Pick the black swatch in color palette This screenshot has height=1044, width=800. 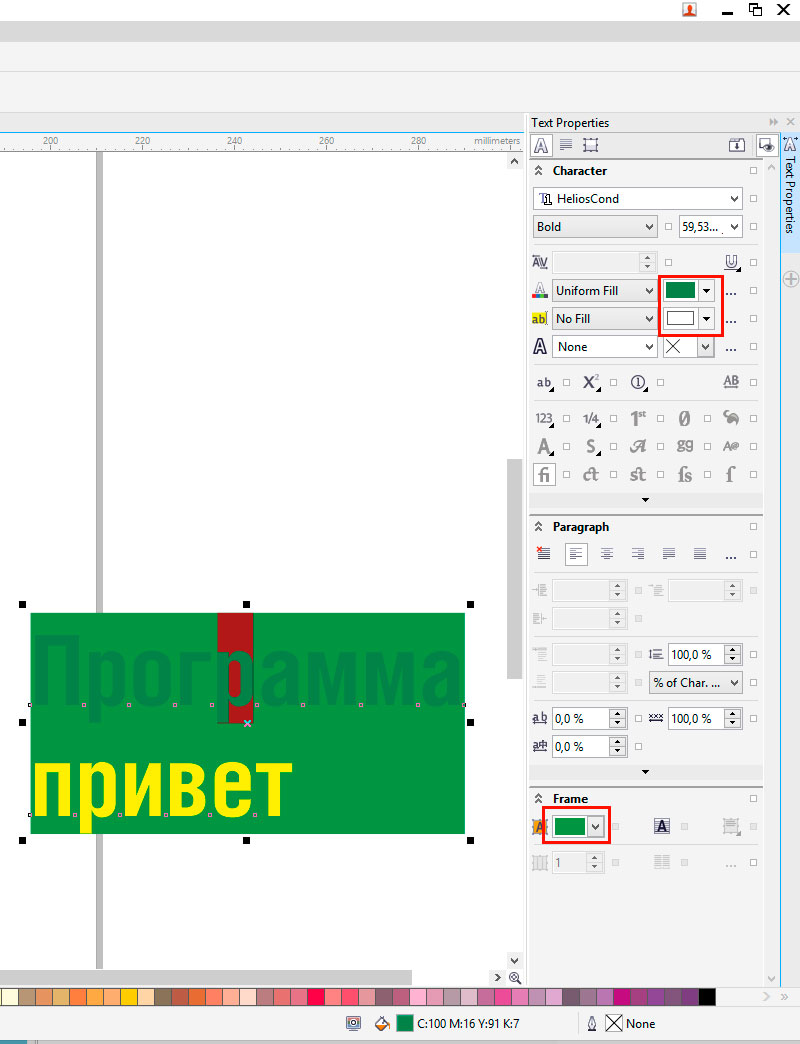[707, 997]
